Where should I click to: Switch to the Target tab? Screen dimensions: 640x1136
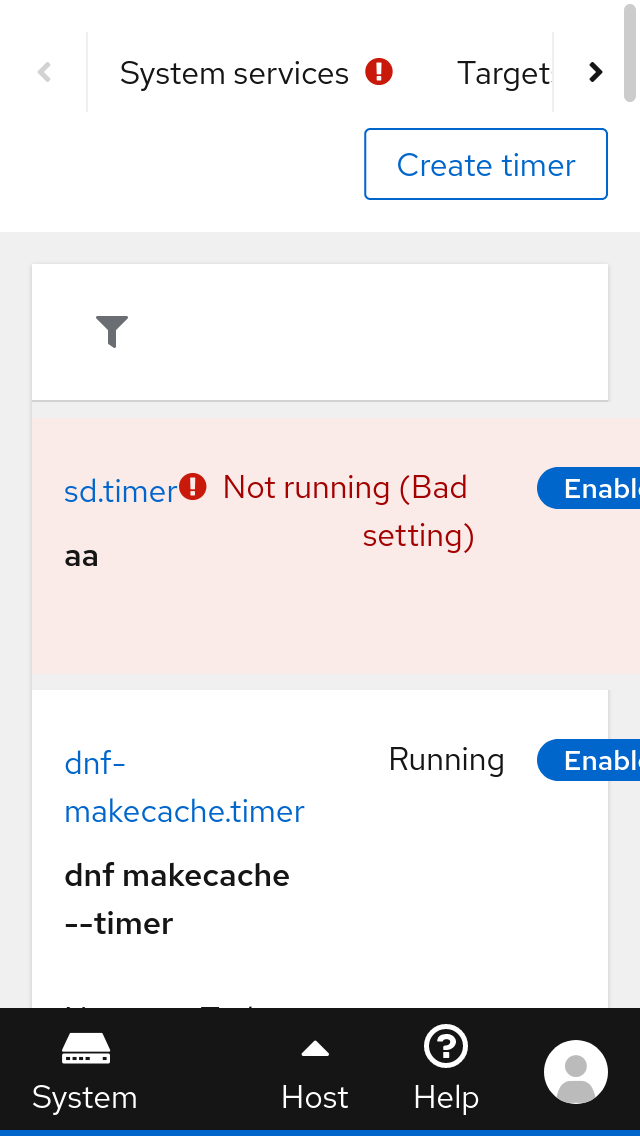[503, 72]
